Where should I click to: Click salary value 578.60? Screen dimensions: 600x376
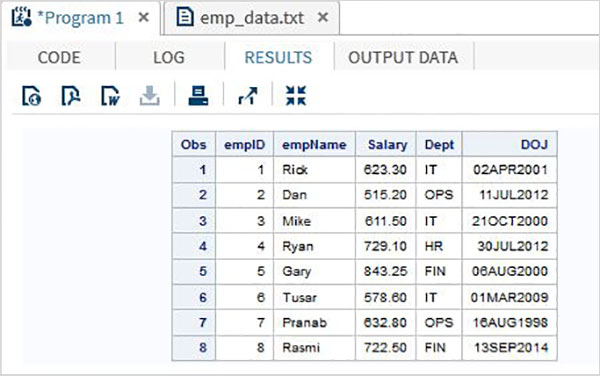pyautogui.click(x=386, y=297)
